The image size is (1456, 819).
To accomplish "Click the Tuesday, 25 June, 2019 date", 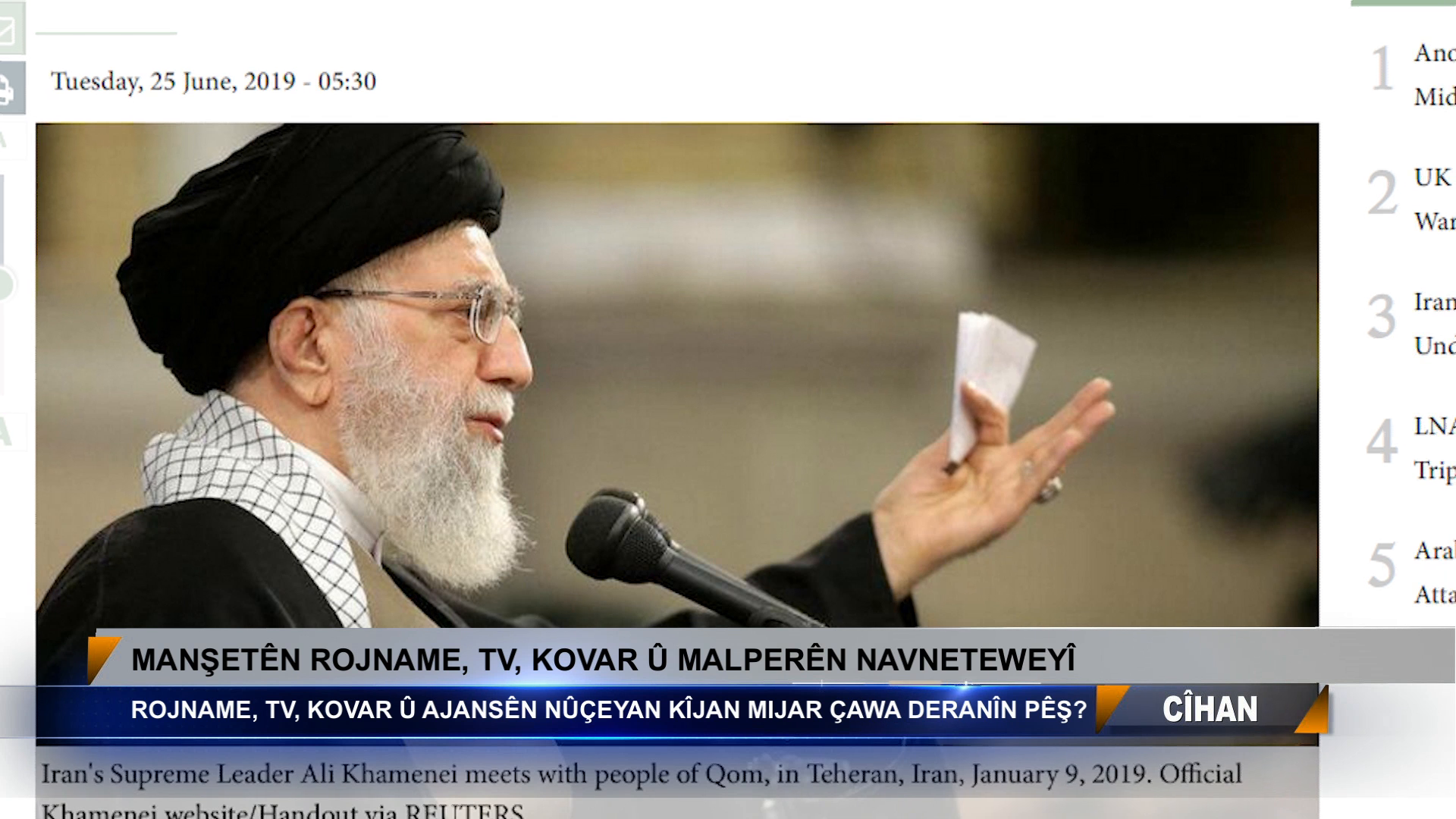I will 213,81.
